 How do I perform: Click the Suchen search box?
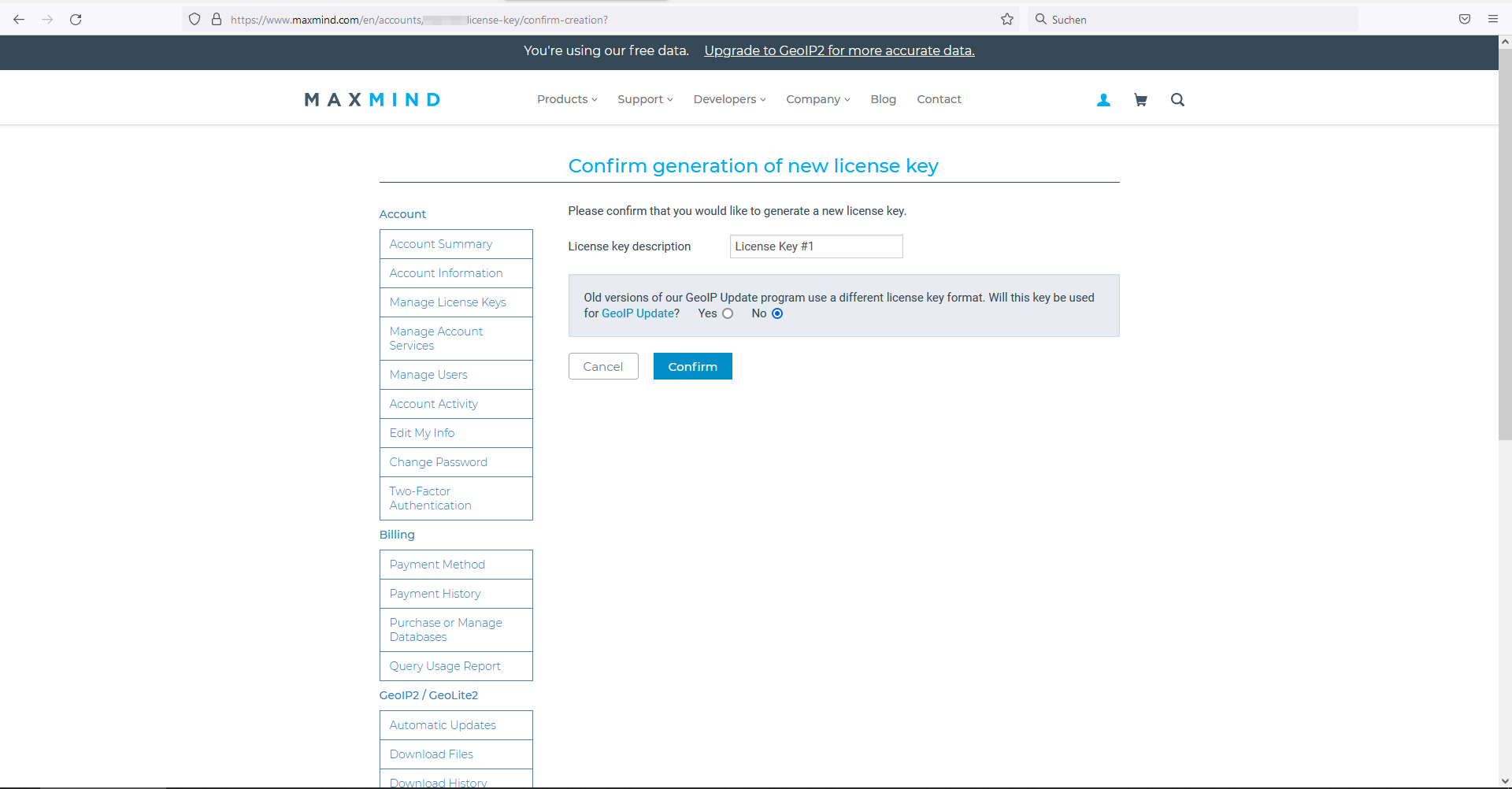1193,20
